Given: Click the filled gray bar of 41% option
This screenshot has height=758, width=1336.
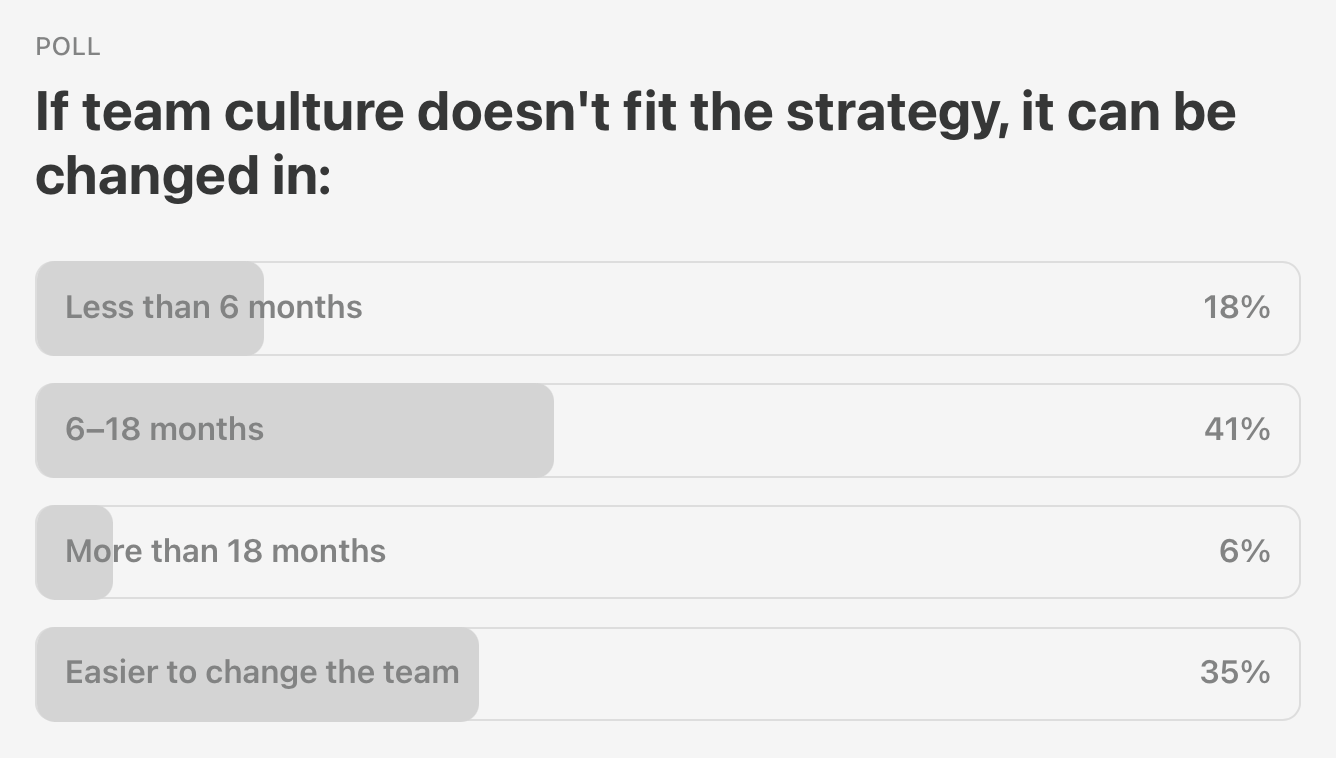Looking at the screenshot, I should (x=295, y=430).
